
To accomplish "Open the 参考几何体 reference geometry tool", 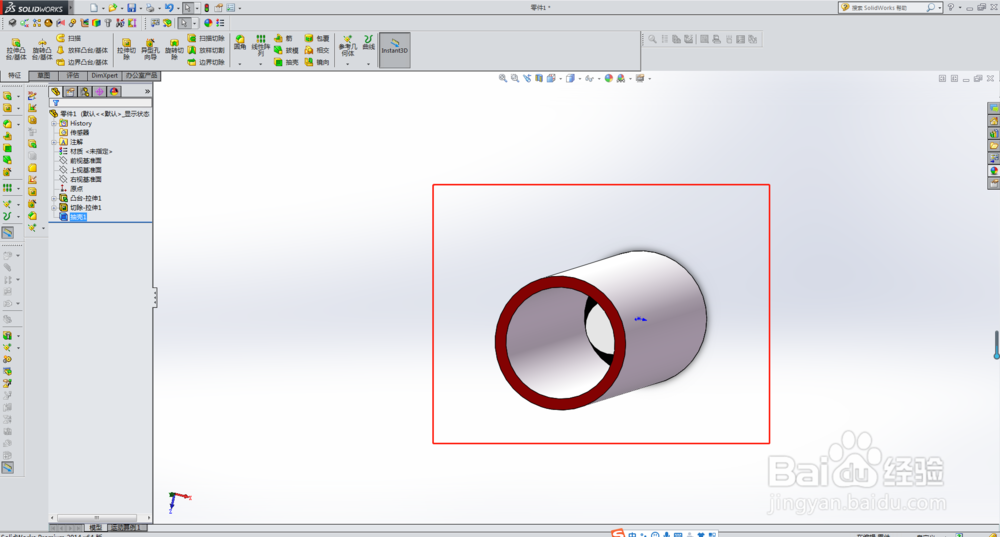I will click(x=348, y=46).
